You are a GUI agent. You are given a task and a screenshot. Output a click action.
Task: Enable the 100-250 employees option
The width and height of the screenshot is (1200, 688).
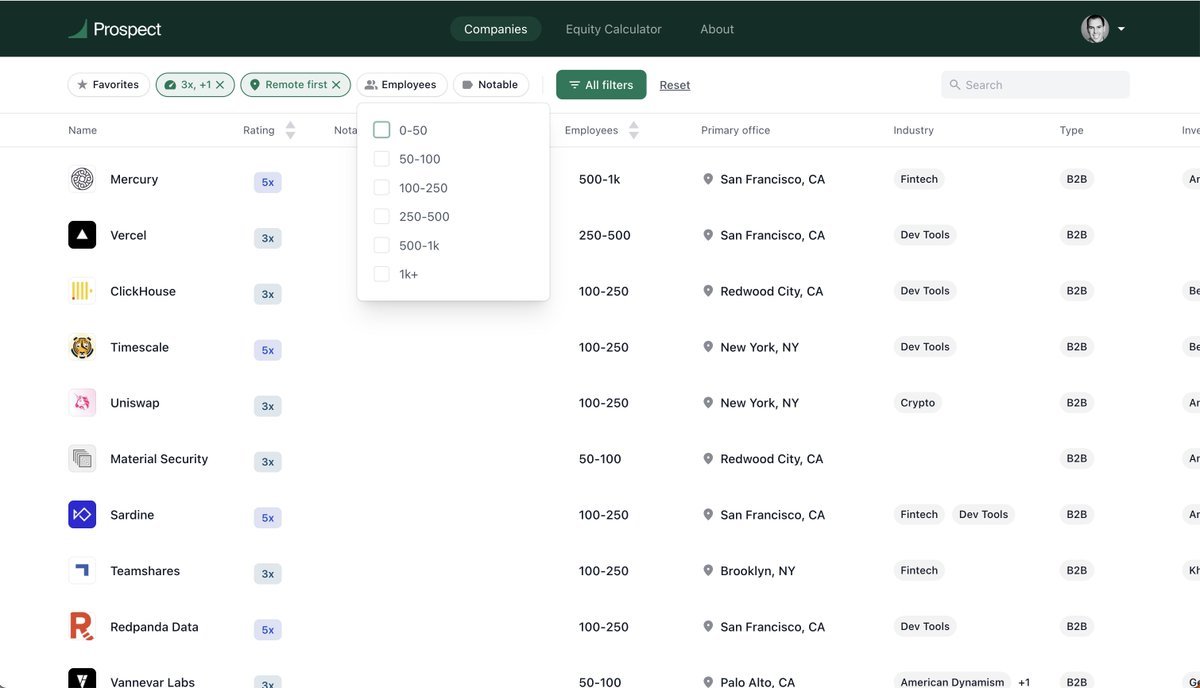coord(381,188)
